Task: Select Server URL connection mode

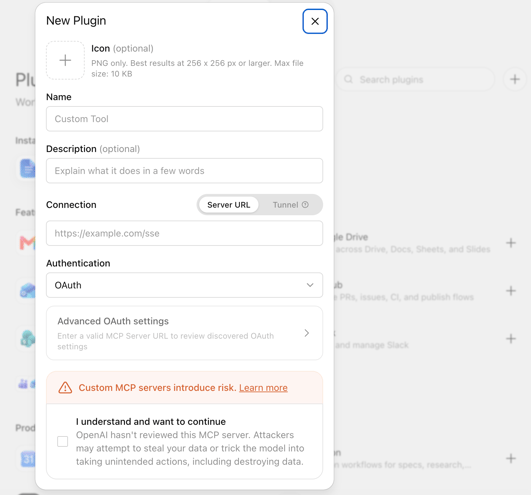Action: pos(229,205)
